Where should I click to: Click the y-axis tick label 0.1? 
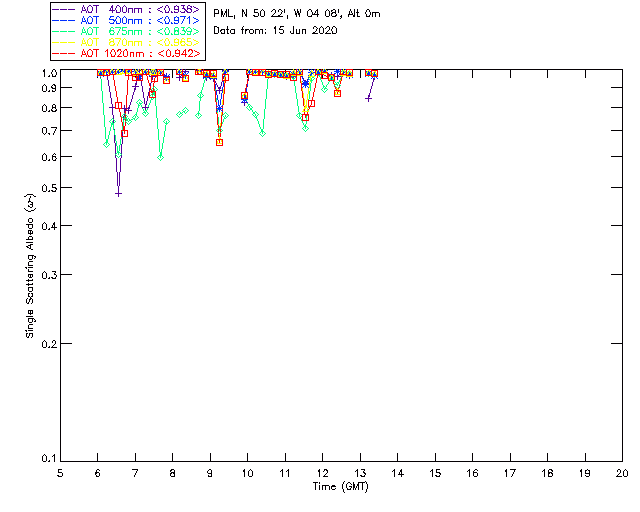(46, 459)
